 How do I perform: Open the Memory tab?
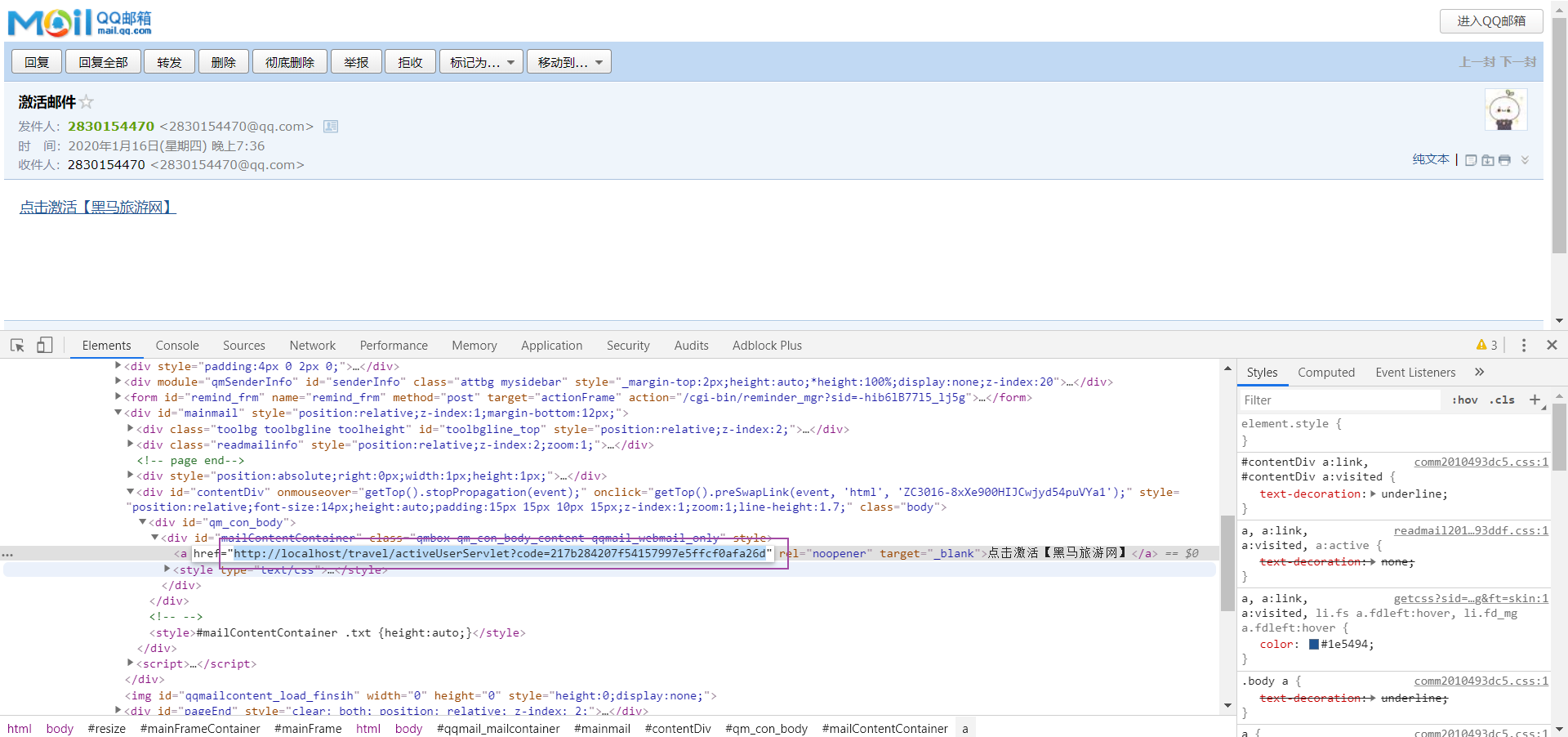(x=474, y=346)
